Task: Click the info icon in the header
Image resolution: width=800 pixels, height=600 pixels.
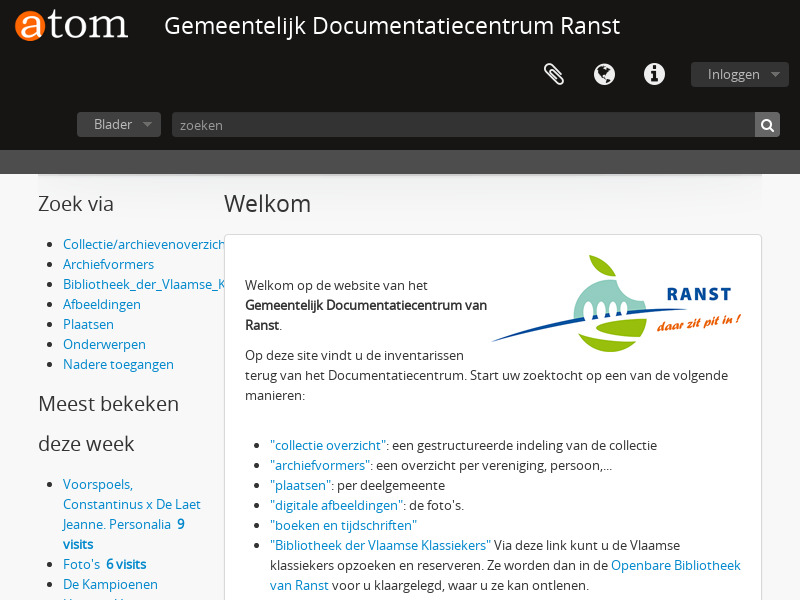Action: click(x=654, y=73)
